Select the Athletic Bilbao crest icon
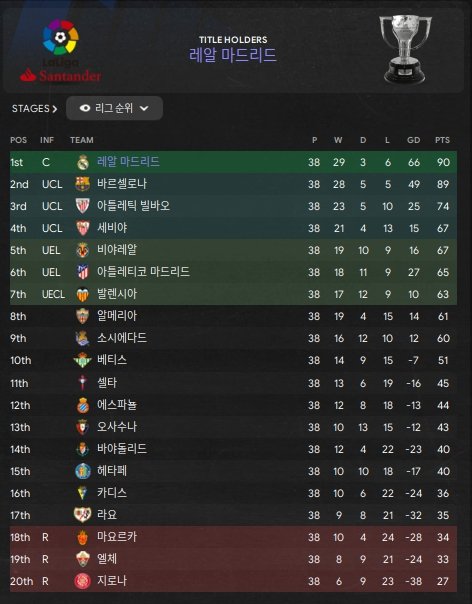The image size is (472, 604). click(x=83, y=206)
